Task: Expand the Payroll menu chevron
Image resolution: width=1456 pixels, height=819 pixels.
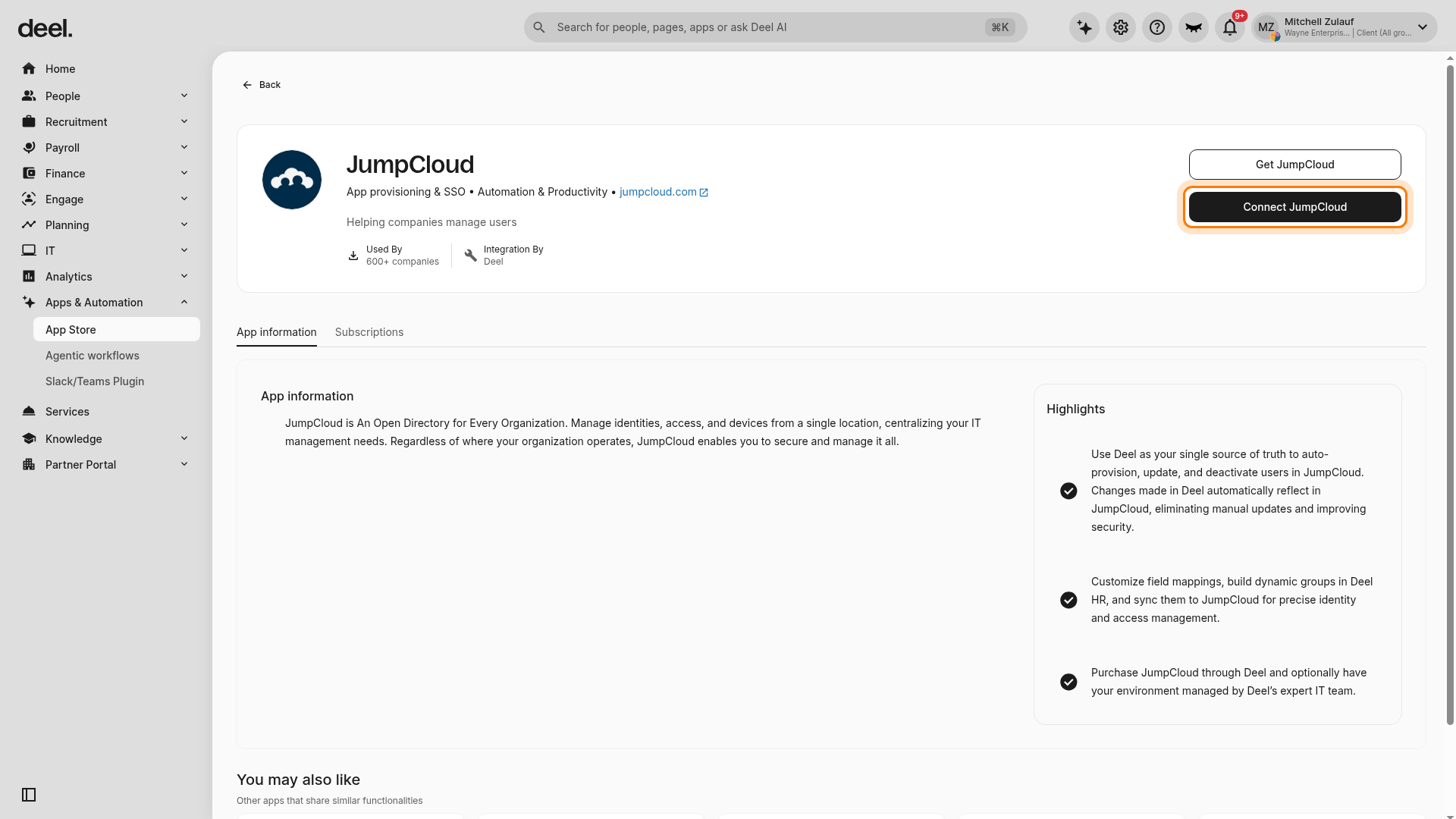Action: pyautogui.click(x=184, y=148)
